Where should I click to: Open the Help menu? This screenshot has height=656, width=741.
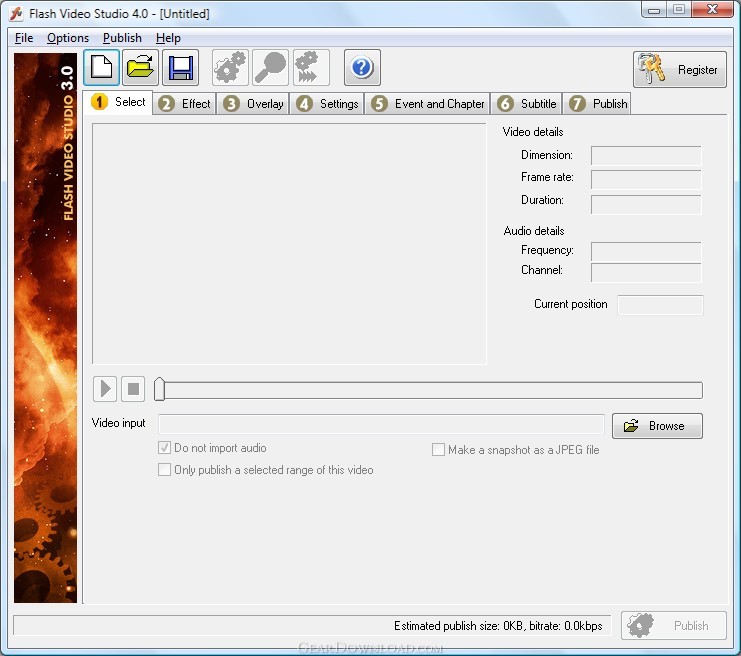coord(168,38)
